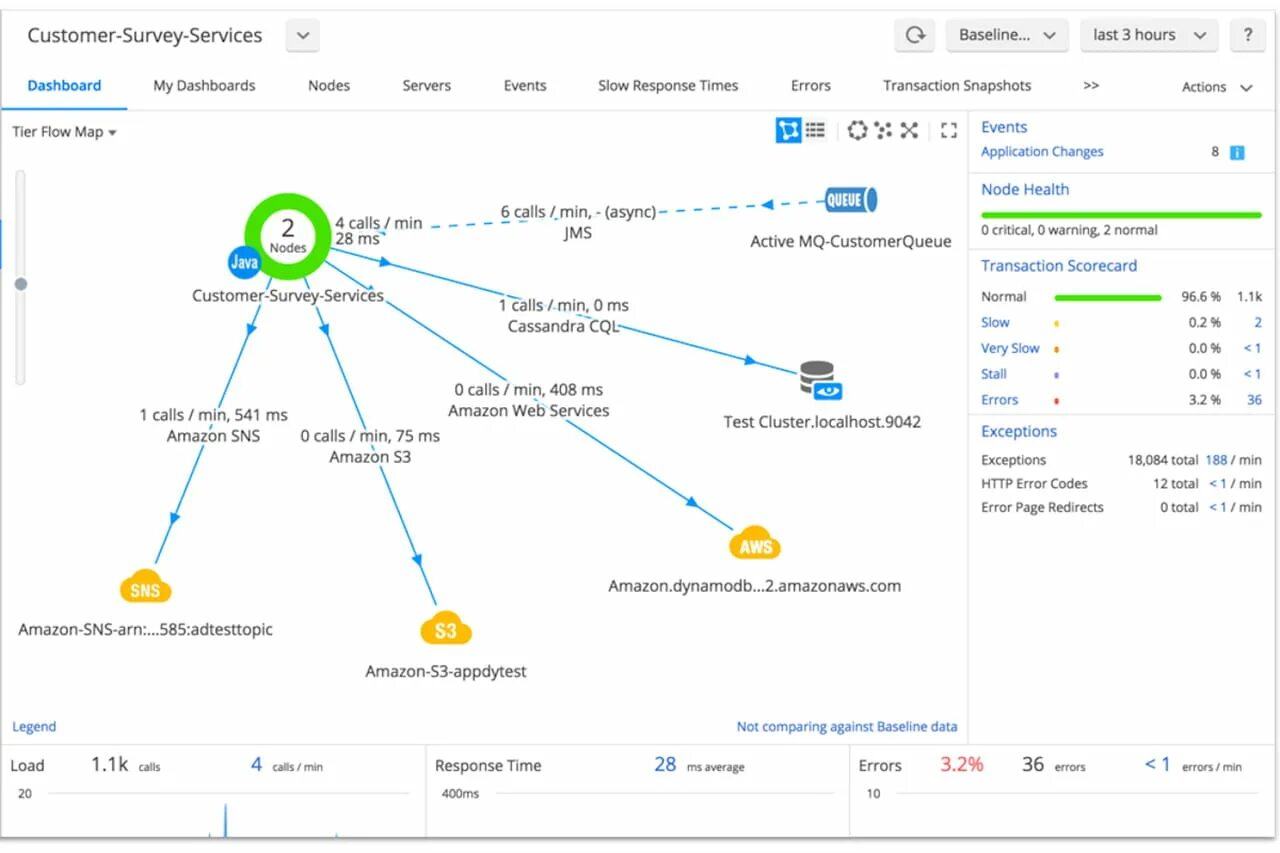Image resolution: width=1280 pixels, height=853 pixels.
Task: Select the S3 cloud icon
Action: tap(445, 630)
